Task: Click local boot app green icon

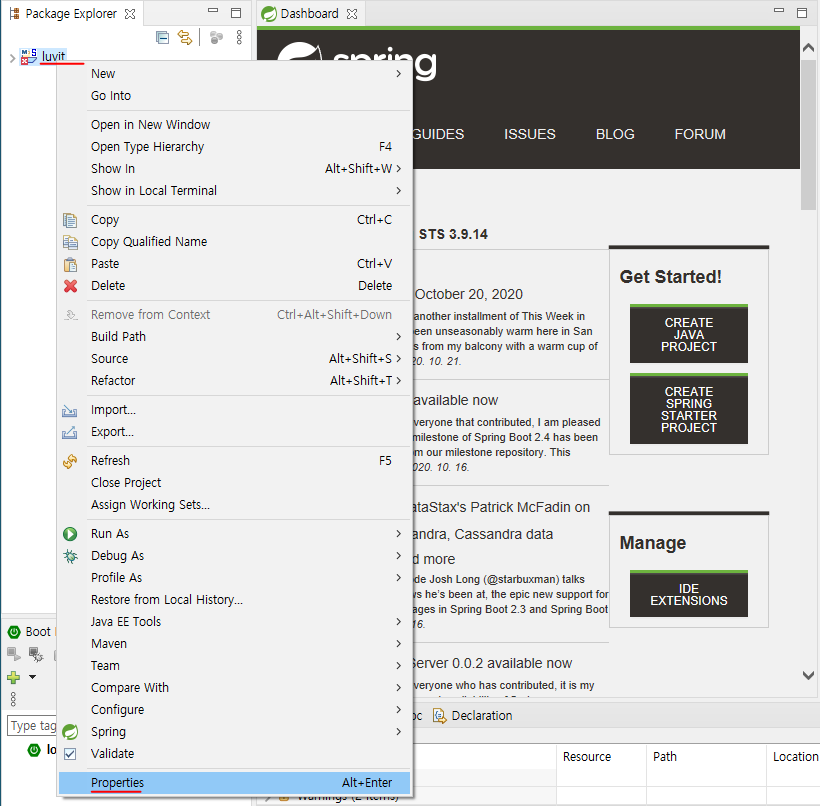Action: [x=34, y=750]
